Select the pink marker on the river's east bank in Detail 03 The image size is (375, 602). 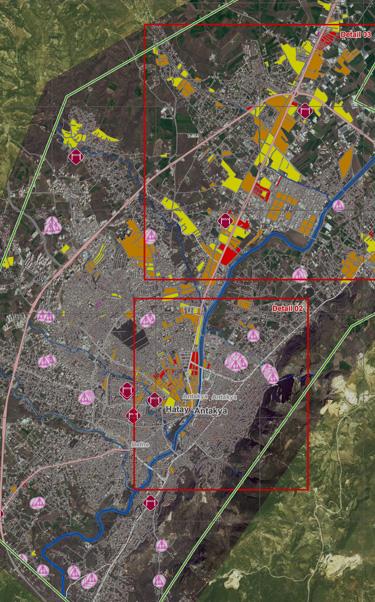pyautogui.click(x=338, y=206)
